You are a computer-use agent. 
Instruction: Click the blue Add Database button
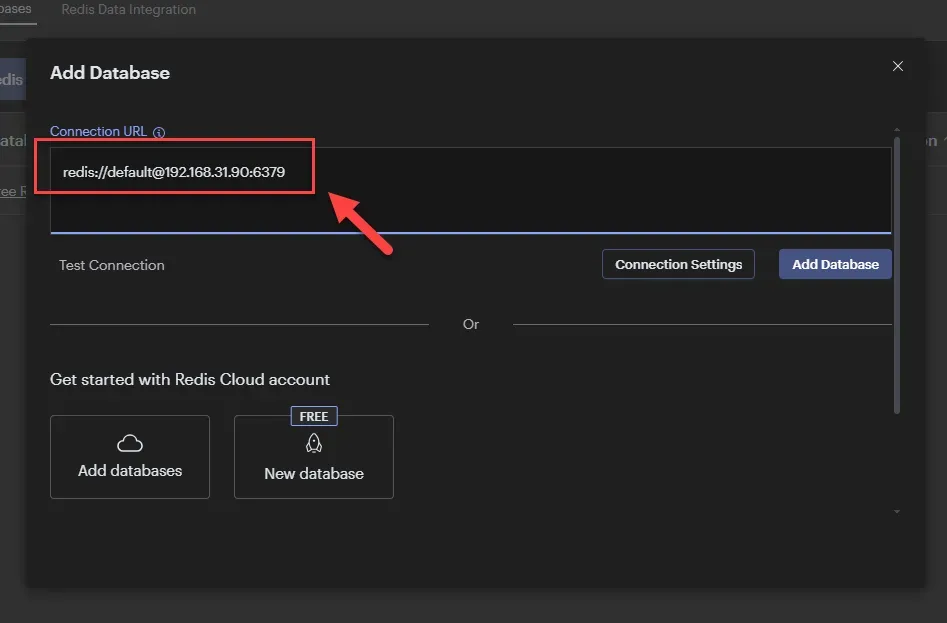click(x=835, y=264)
